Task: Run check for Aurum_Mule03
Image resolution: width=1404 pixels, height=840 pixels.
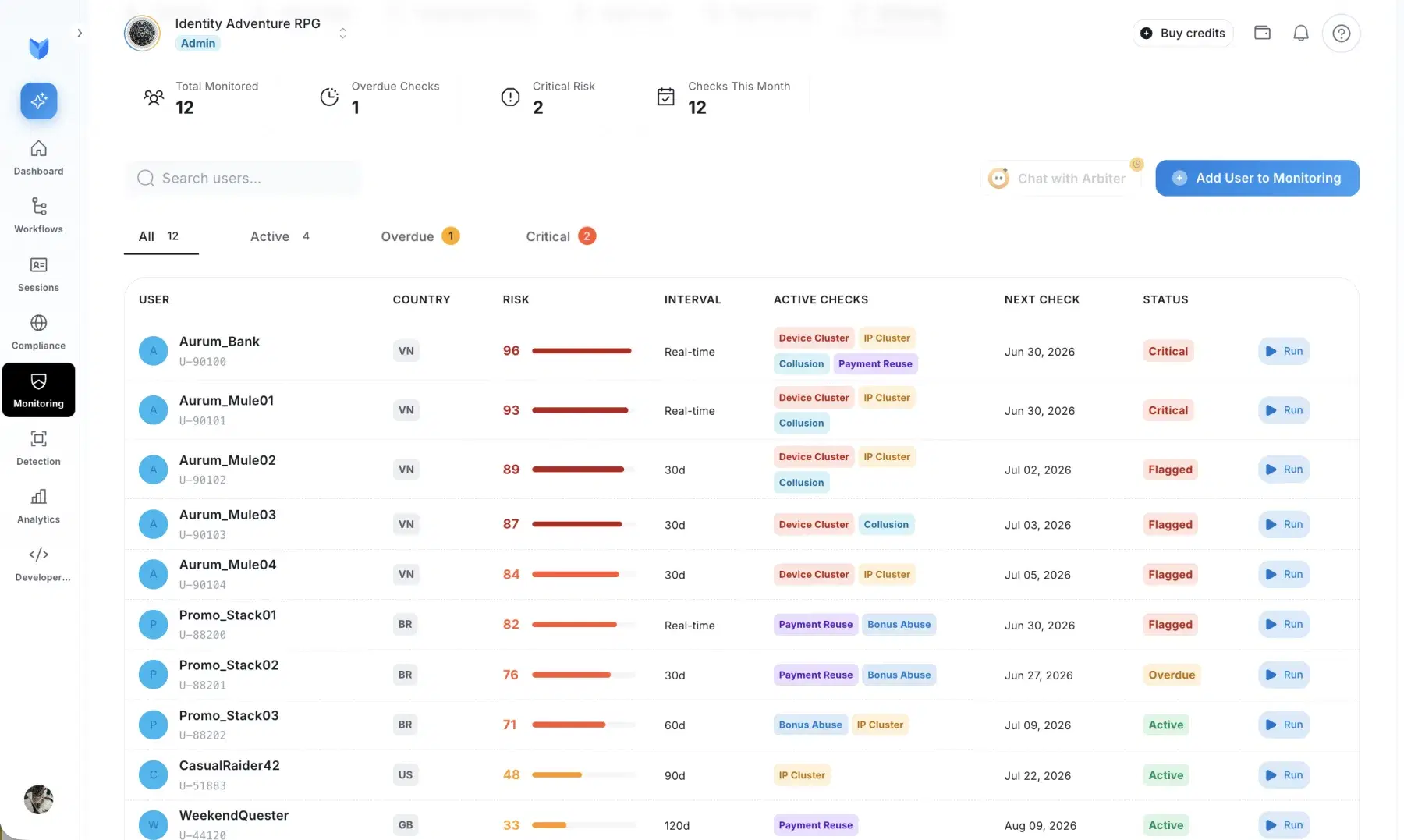Action: 1284,525
